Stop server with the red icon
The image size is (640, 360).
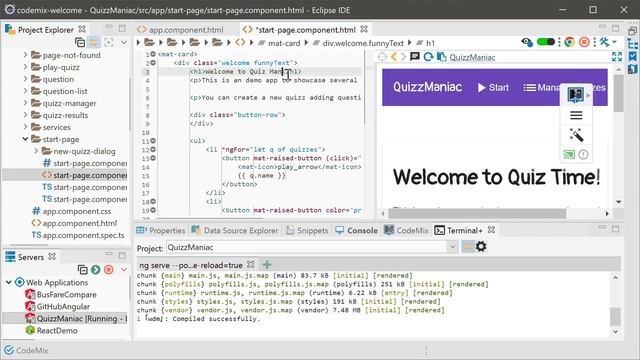109,270
